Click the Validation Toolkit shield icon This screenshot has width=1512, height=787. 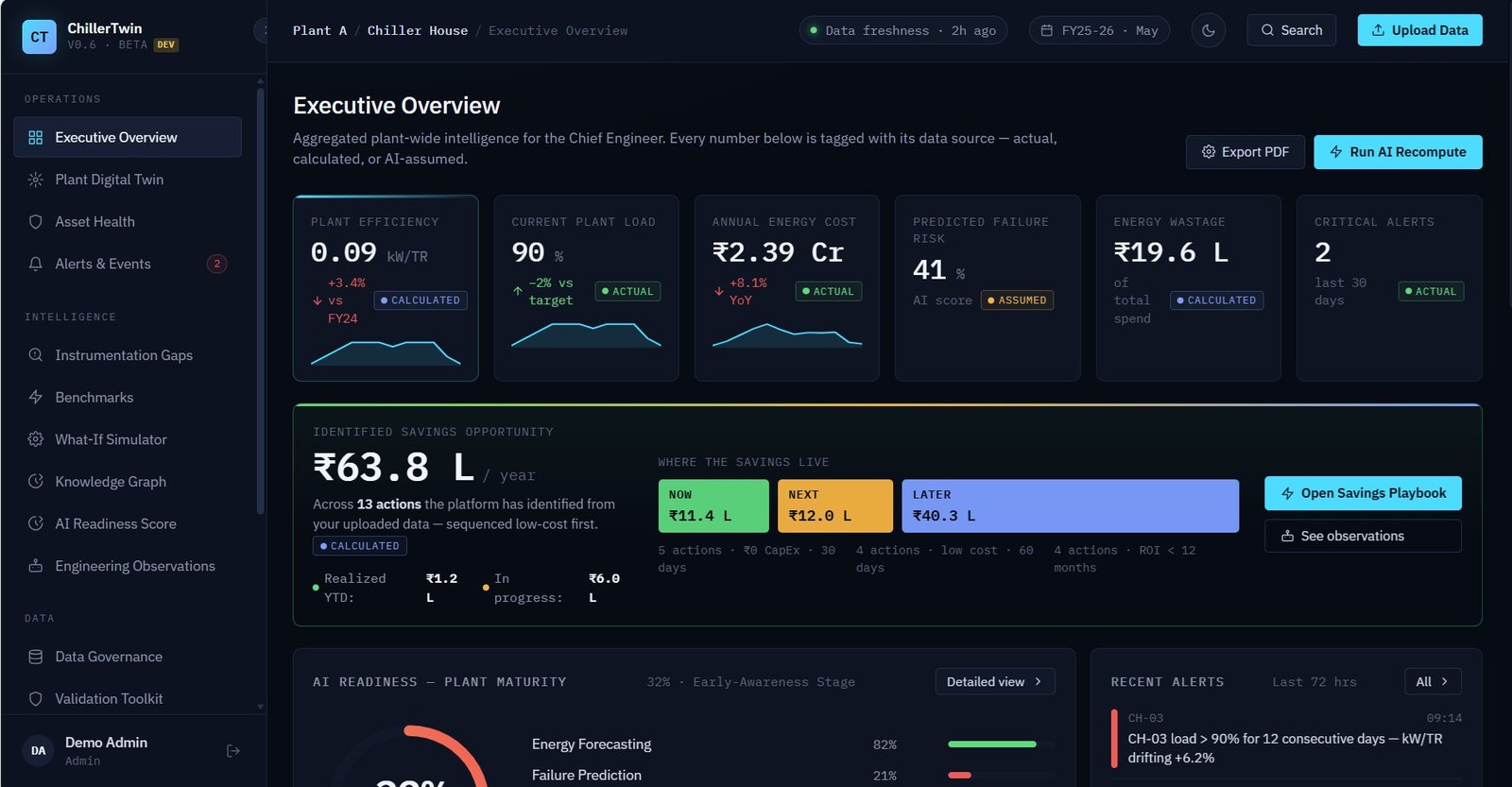(x=36, y=699)
